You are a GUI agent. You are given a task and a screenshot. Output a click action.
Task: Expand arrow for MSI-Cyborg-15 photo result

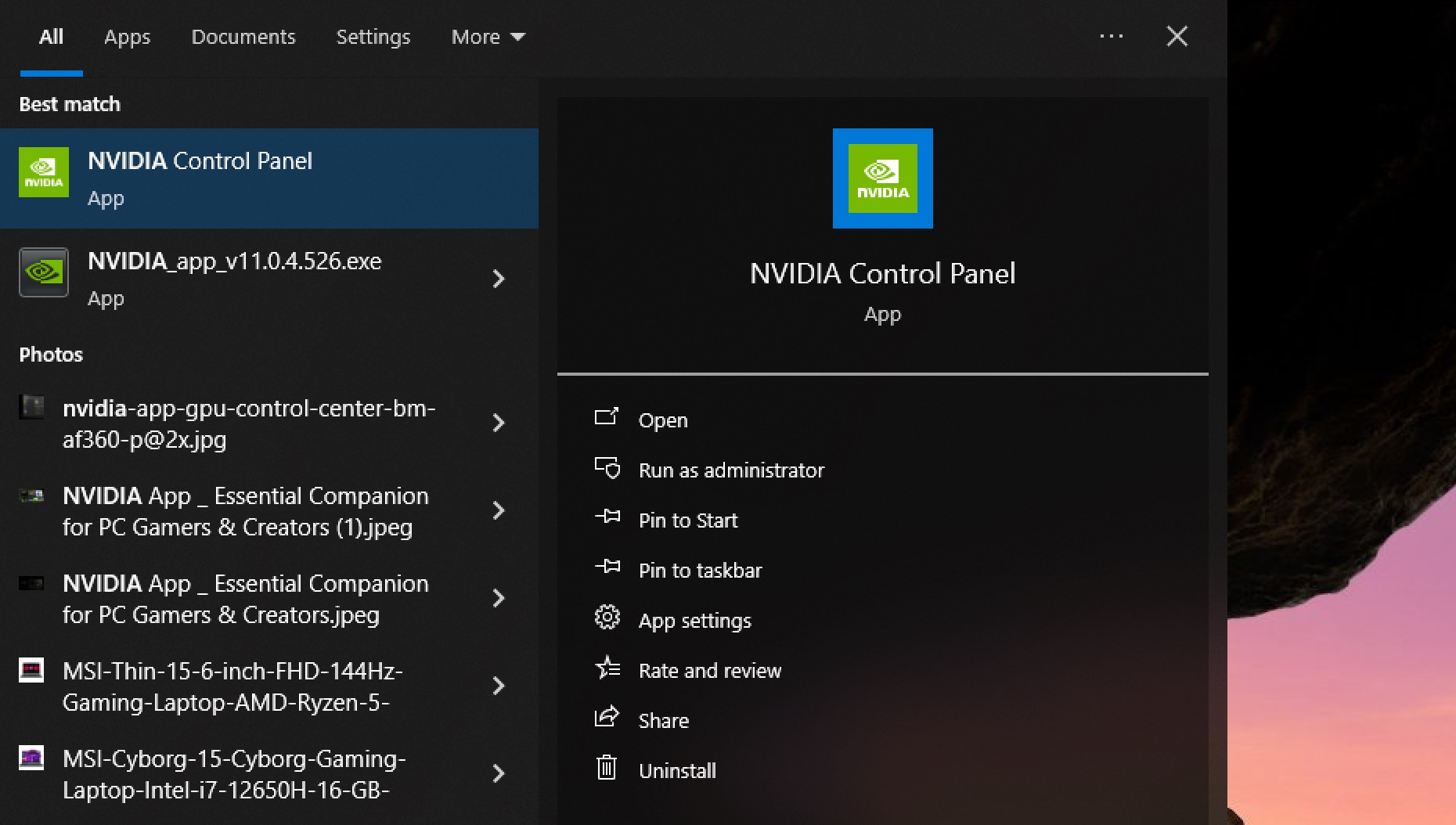499,774
